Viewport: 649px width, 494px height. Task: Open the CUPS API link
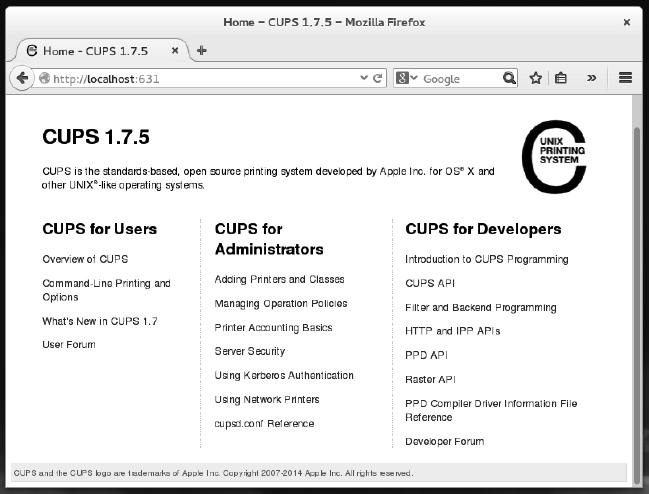point(430,283)
